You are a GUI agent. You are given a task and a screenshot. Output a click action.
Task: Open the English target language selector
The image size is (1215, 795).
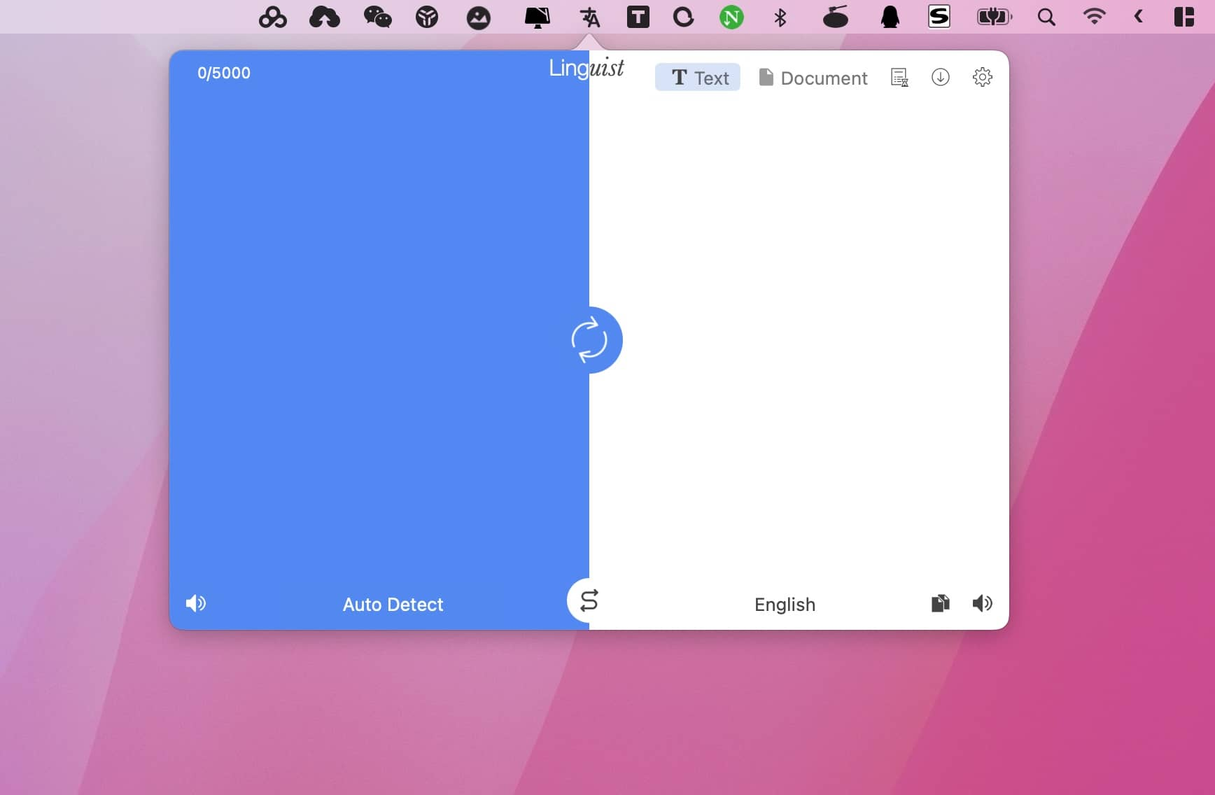(x=785, y=604)
